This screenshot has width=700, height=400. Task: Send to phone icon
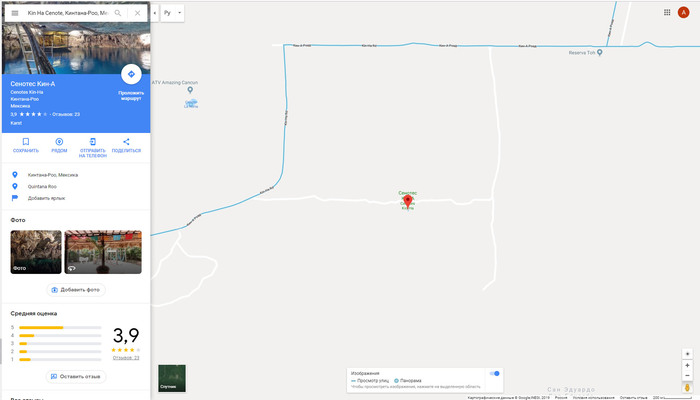point(93,147)
